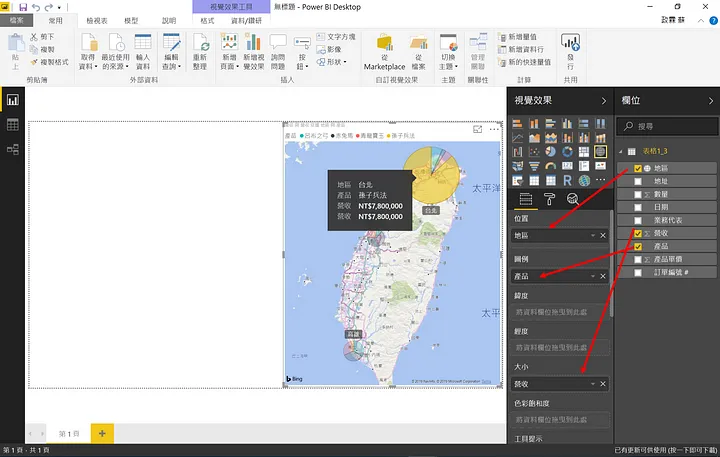This screenshot has width=720, height=457.
Task: Pick the gauge visual
Action: (551, 166)
